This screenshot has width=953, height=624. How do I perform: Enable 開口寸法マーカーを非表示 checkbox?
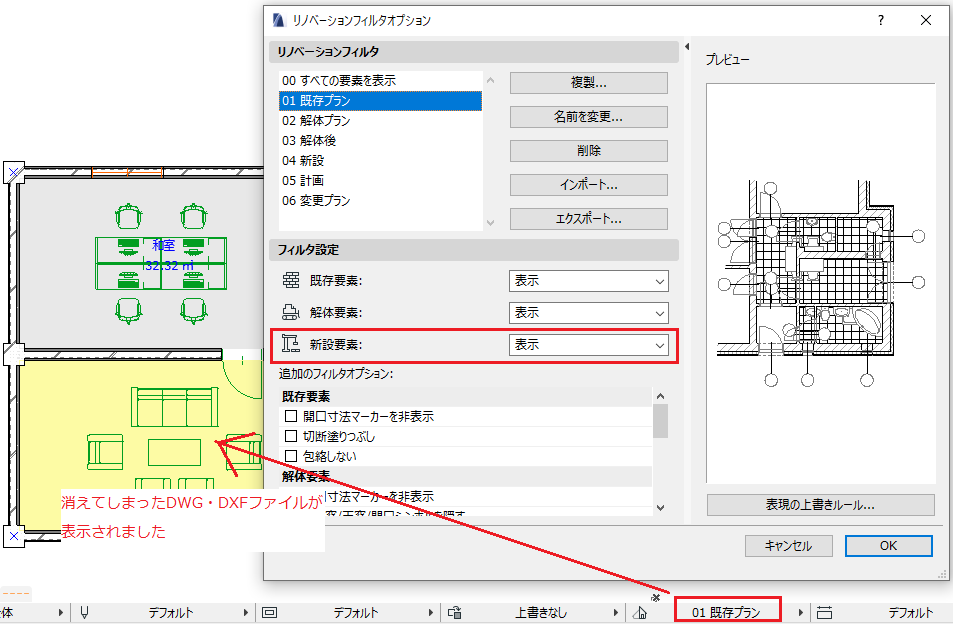pos(291,416)
